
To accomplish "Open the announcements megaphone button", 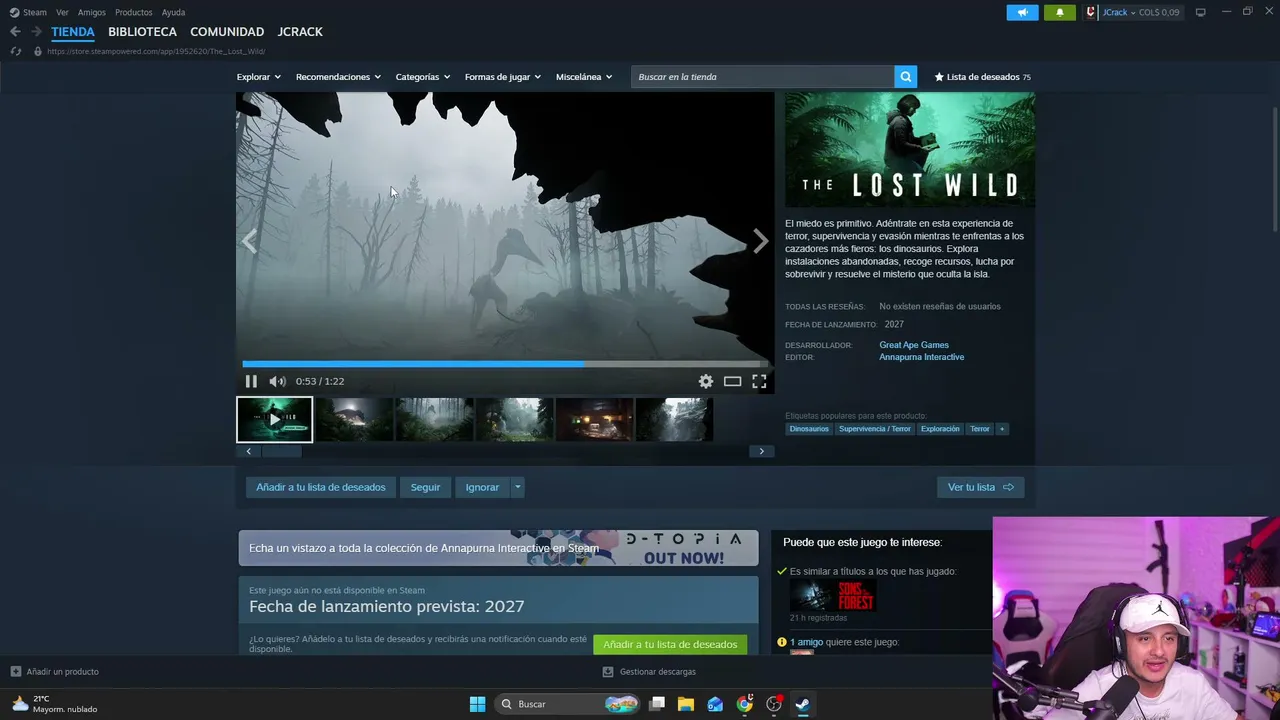I will tap(1022, 12).
